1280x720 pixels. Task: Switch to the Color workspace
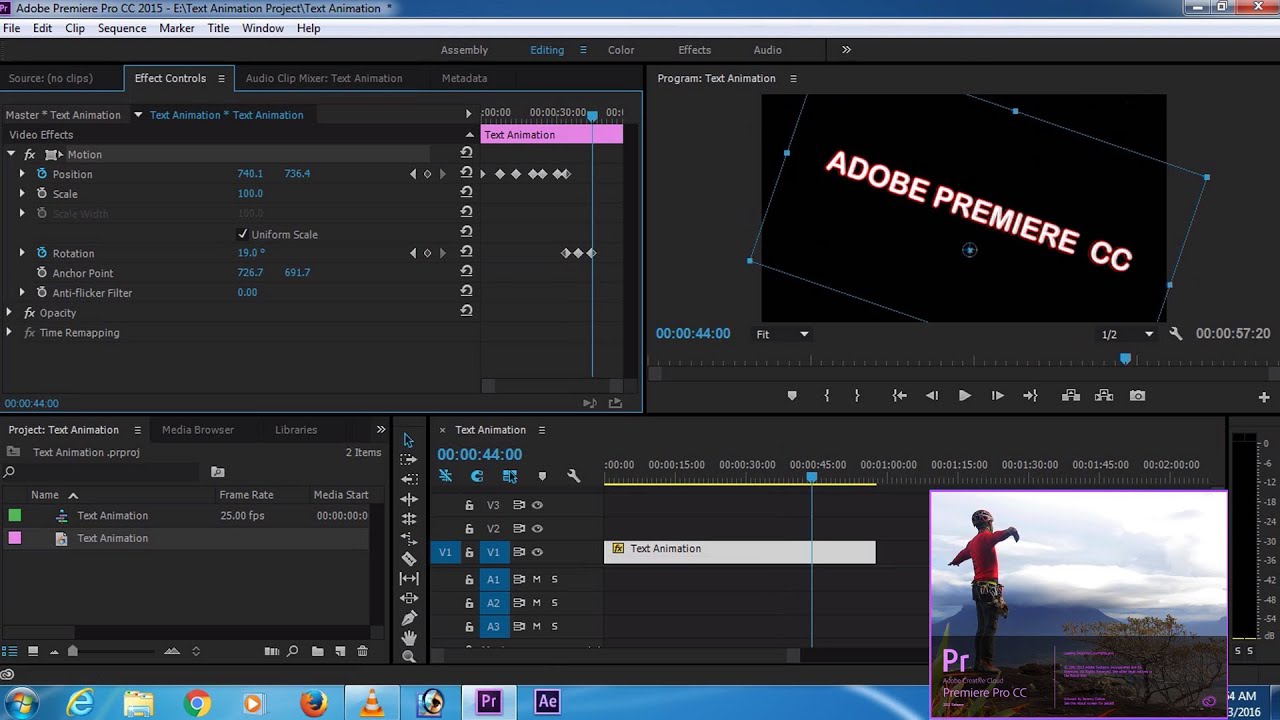tap(621, 50)
